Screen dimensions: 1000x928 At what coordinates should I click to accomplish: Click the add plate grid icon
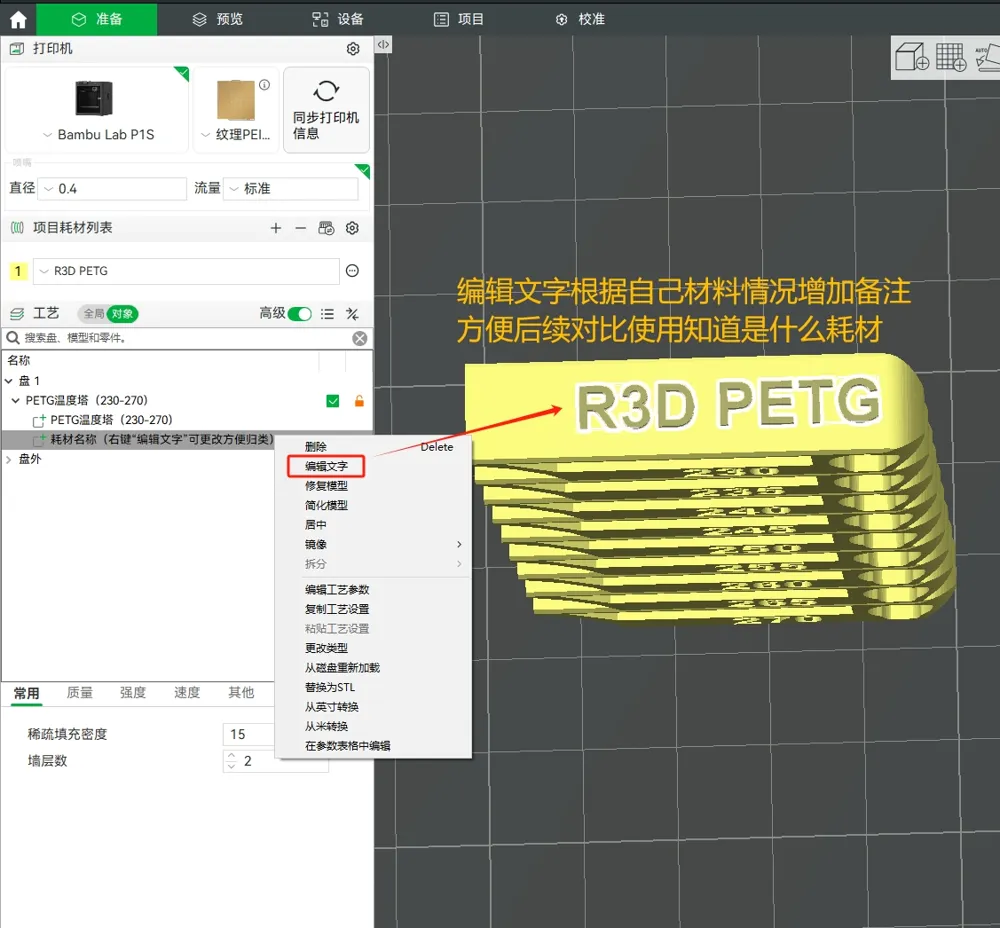[951, 57]
